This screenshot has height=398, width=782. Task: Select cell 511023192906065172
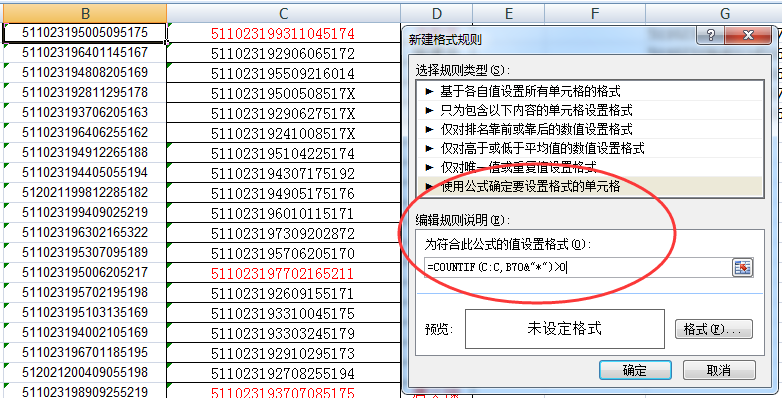283,53
